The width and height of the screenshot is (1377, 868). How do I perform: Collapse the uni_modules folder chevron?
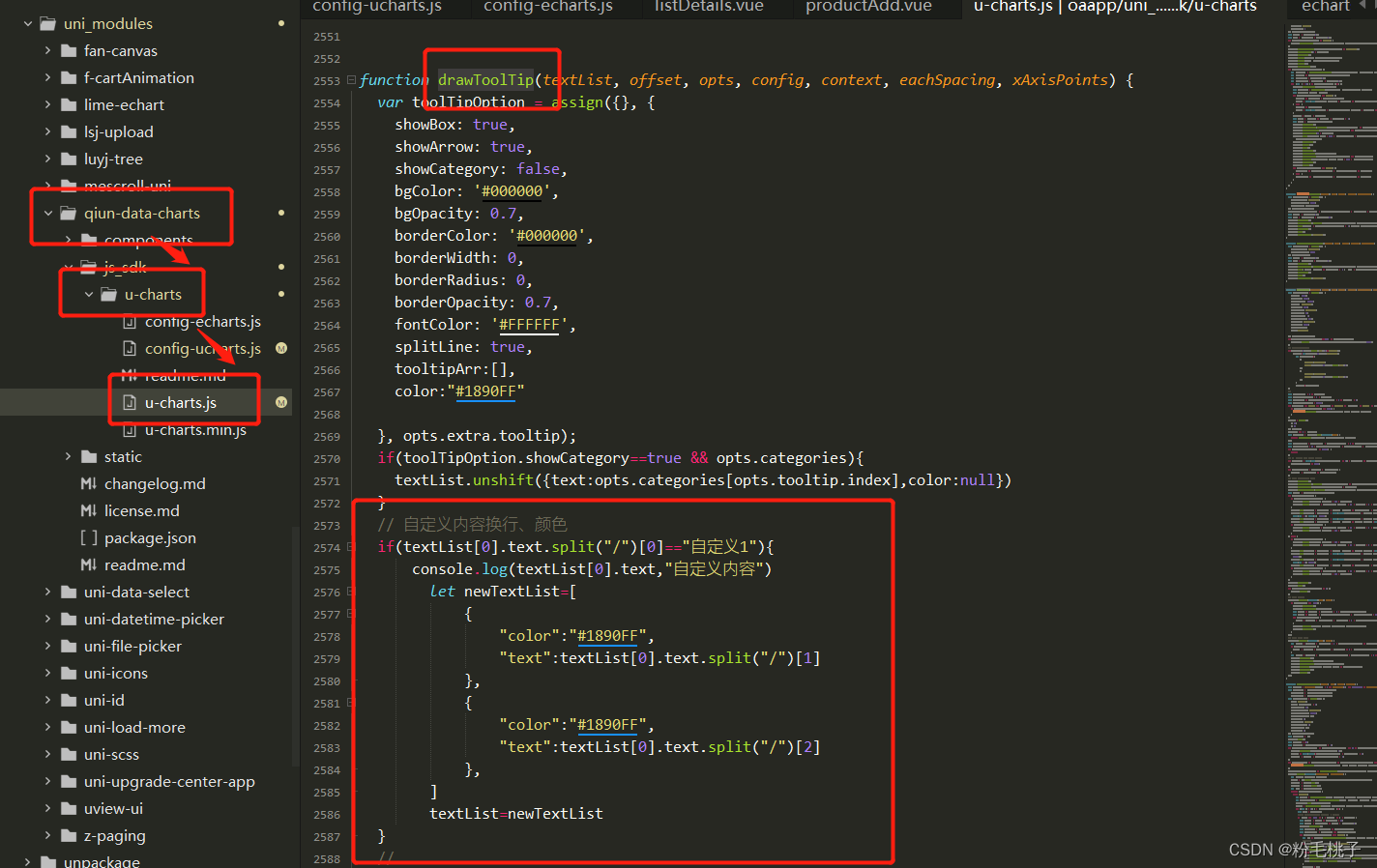point(28,23)
